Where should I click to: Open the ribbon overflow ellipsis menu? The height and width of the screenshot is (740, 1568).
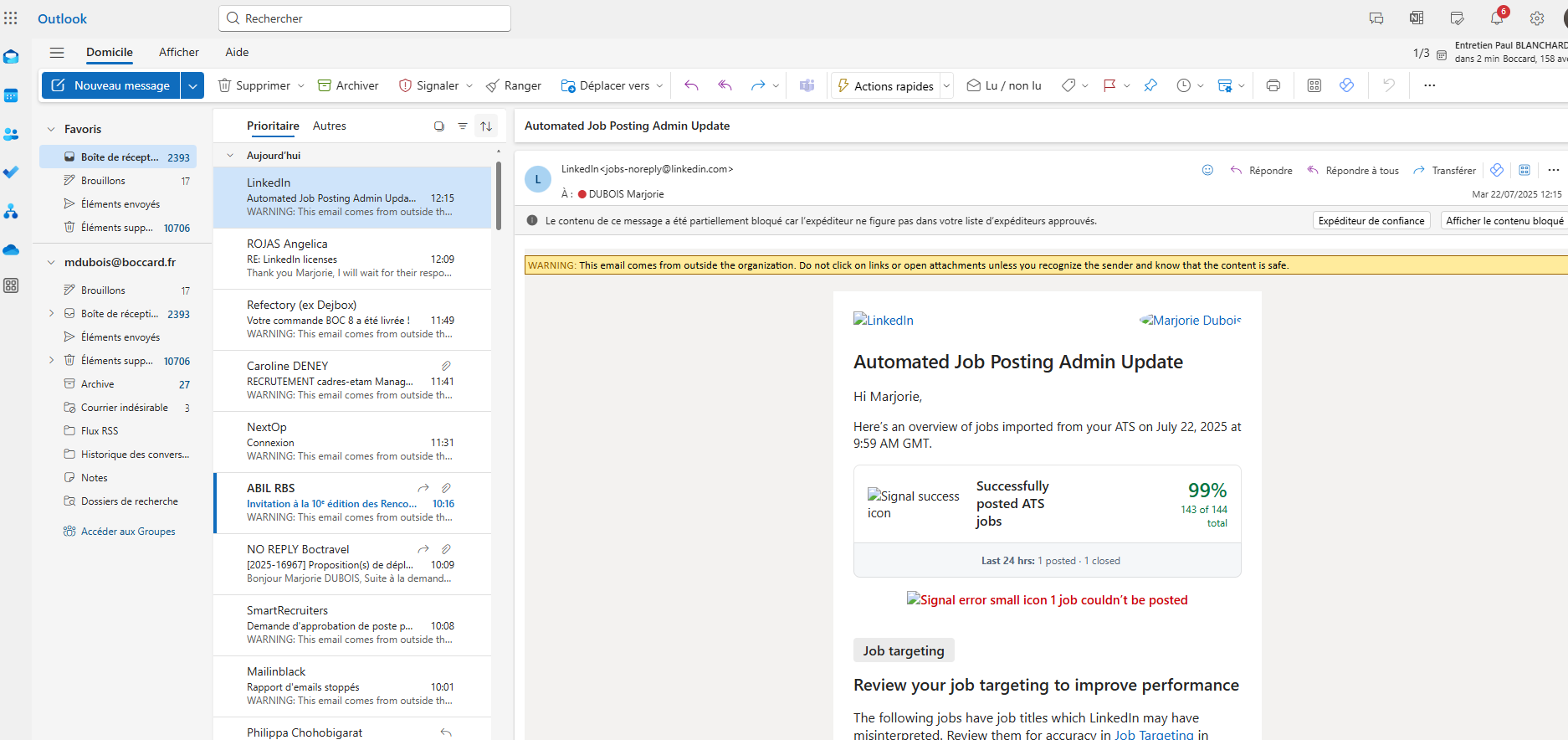pyautogui.click(x=1430, y=85)
